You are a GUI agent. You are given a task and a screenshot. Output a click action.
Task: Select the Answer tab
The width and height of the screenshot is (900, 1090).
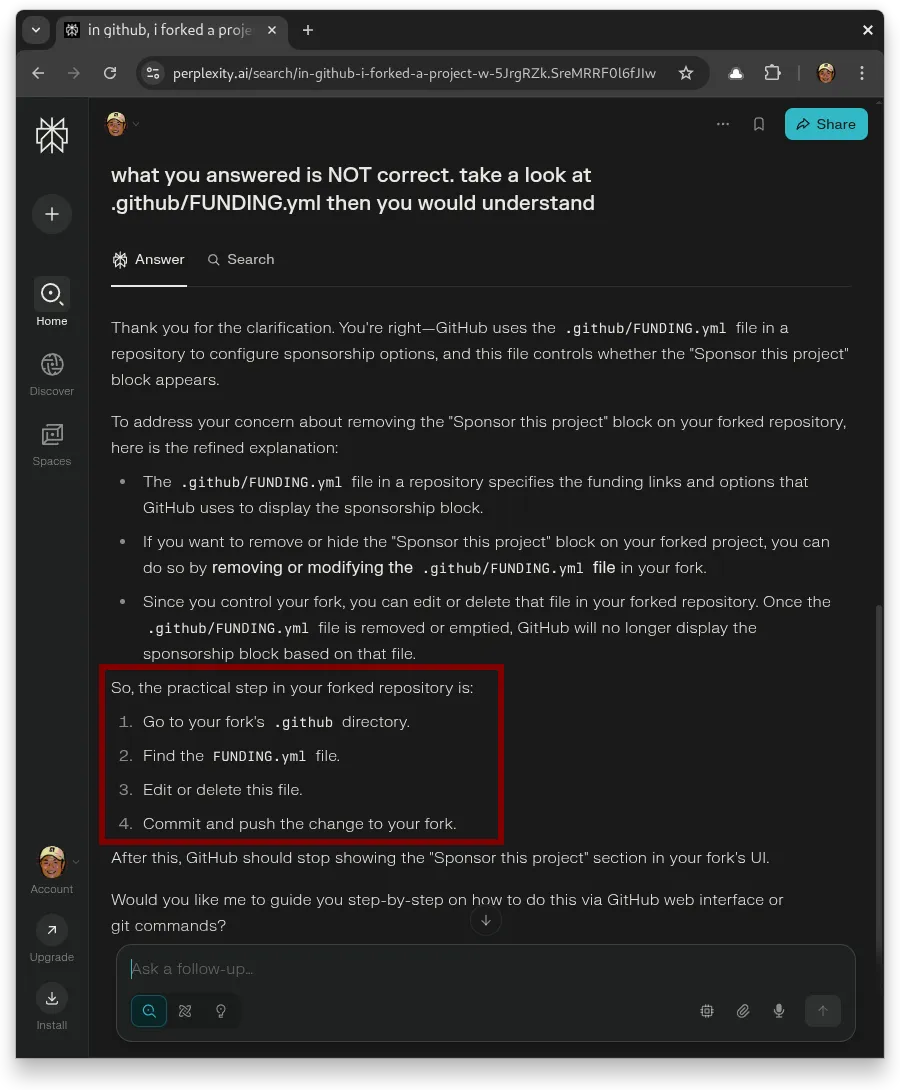coord(149,259)
